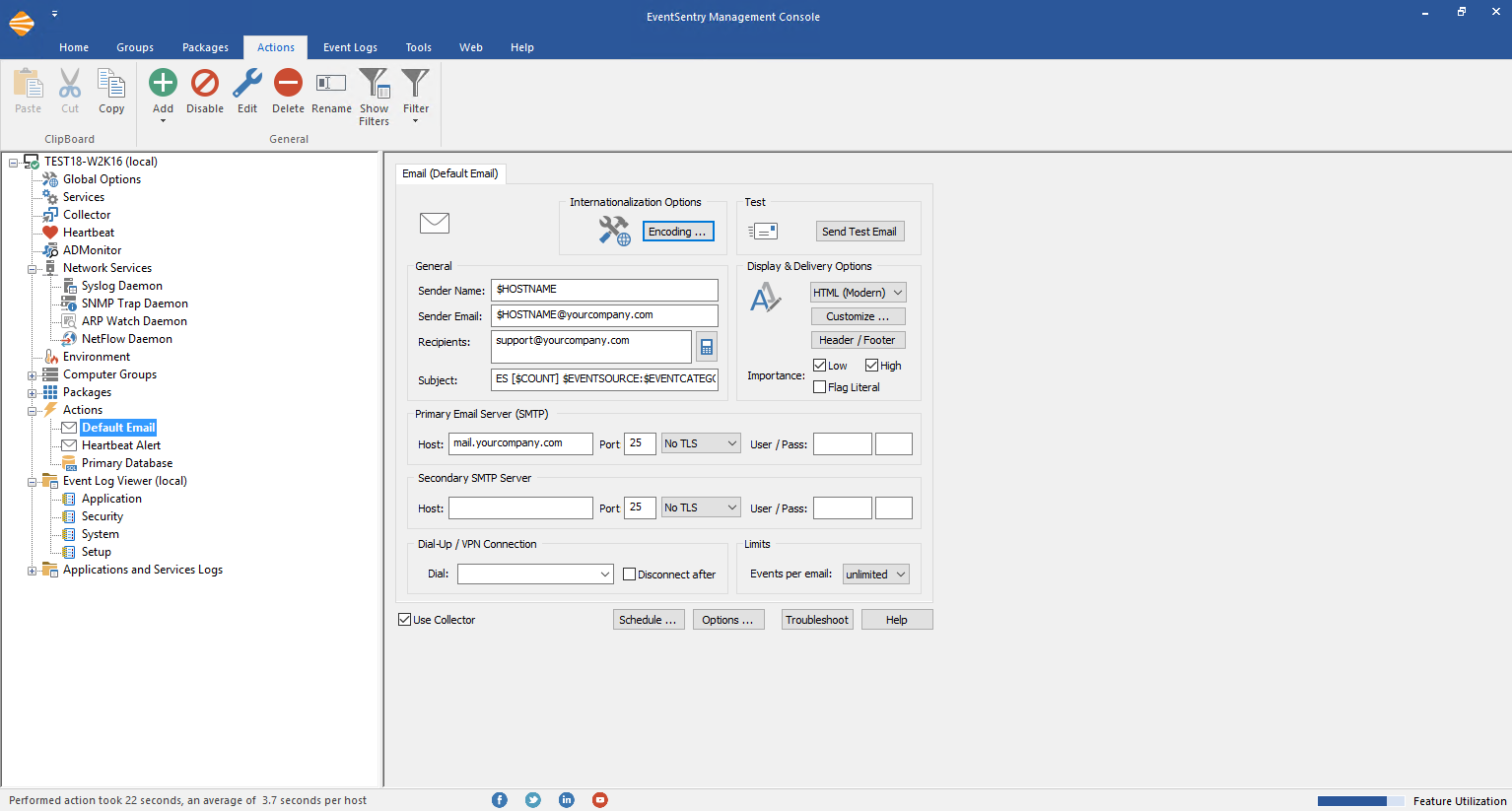Click the Customize button
The width and height of the screenshot is (1512, 811).
[858, 316]
